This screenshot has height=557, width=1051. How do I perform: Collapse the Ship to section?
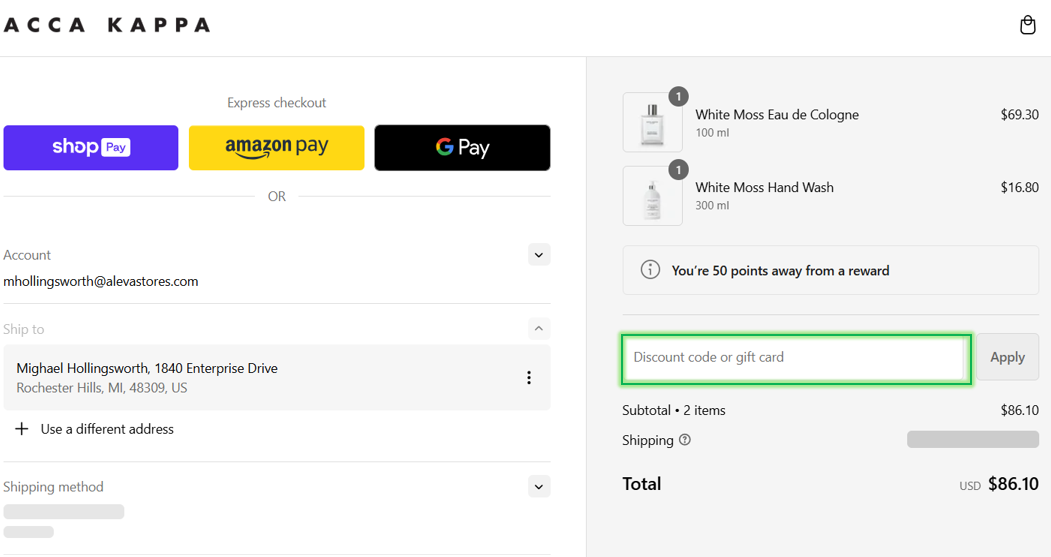[x=539, y=328]
